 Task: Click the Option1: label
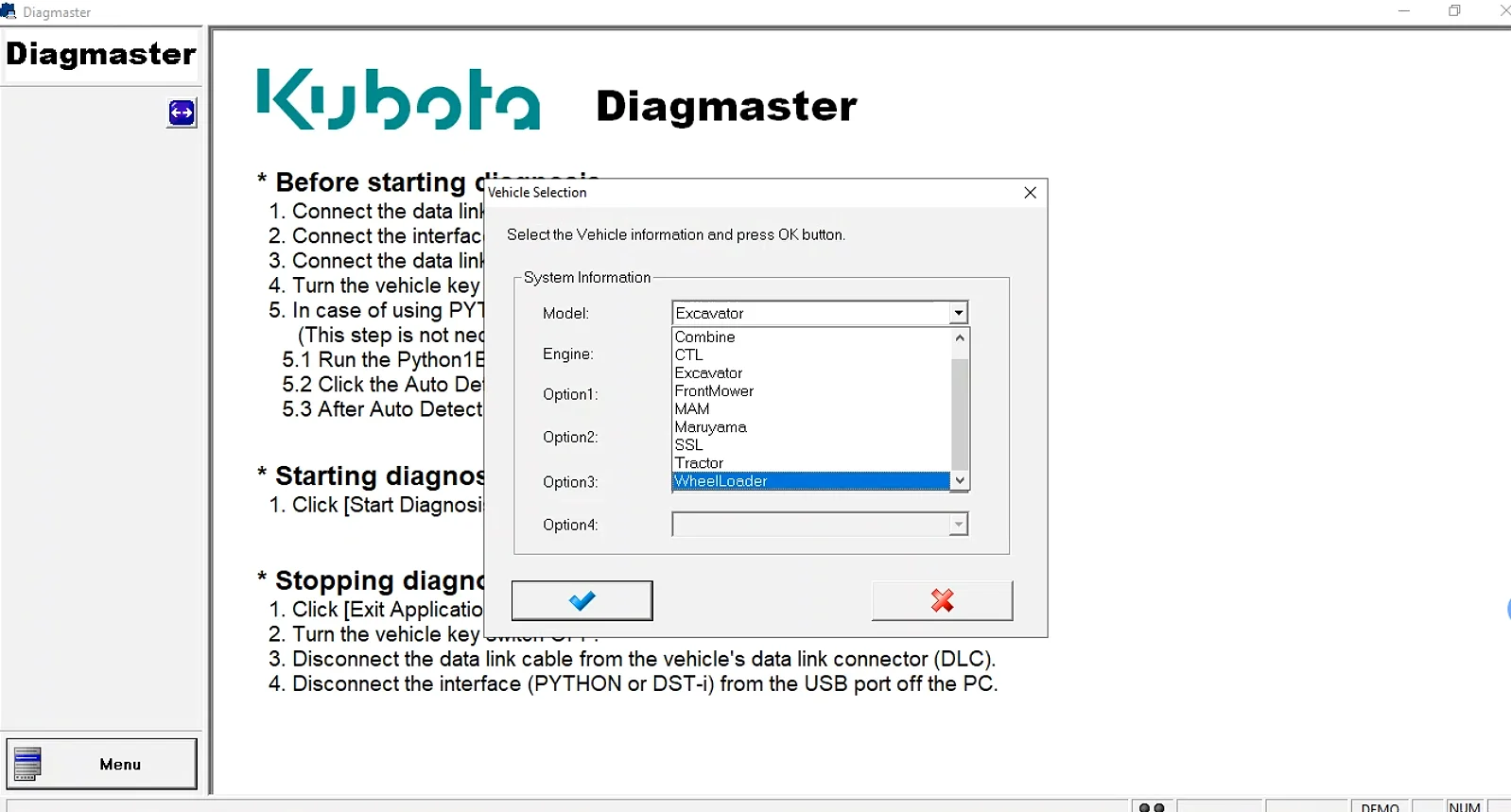[570, 394]
